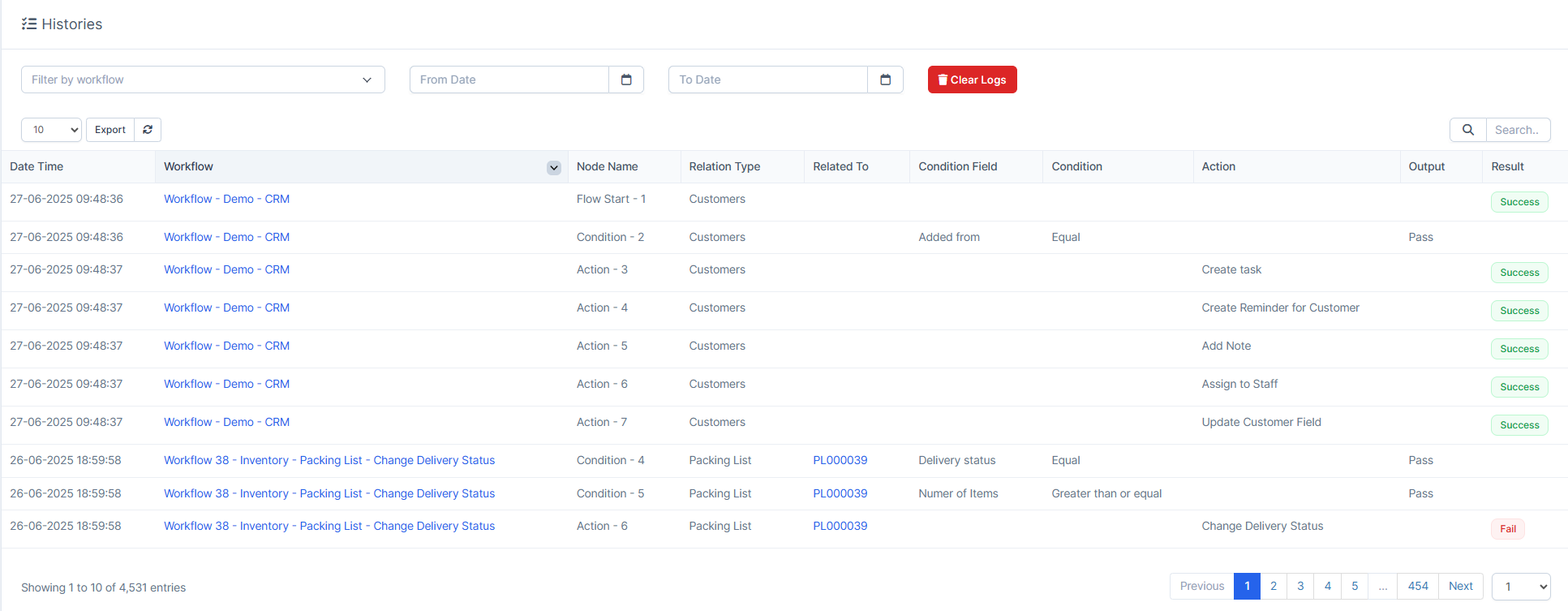Screen dimensions: 1568x611
Task: Click the search magnifier icon
Action: (x=1467, y=130)
